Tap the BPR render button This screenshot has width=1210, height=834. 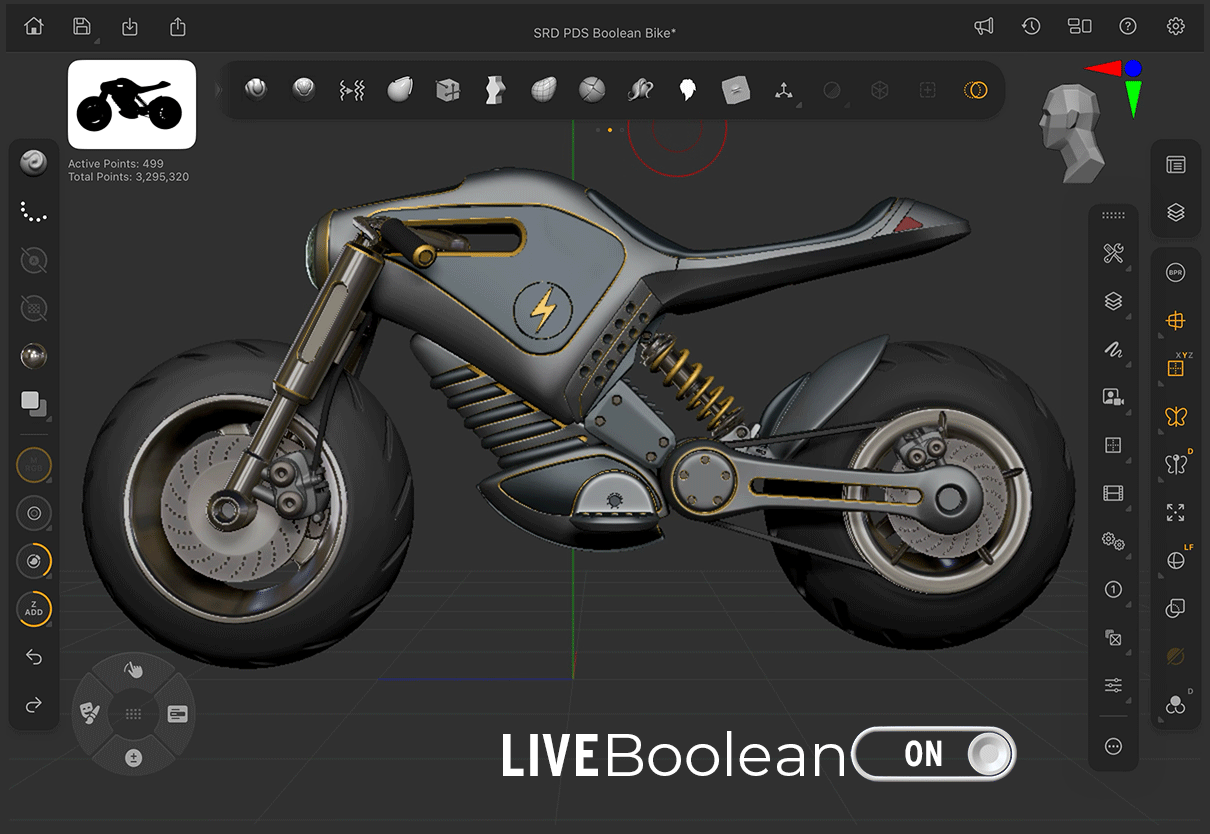click(x=1175, y=272)
